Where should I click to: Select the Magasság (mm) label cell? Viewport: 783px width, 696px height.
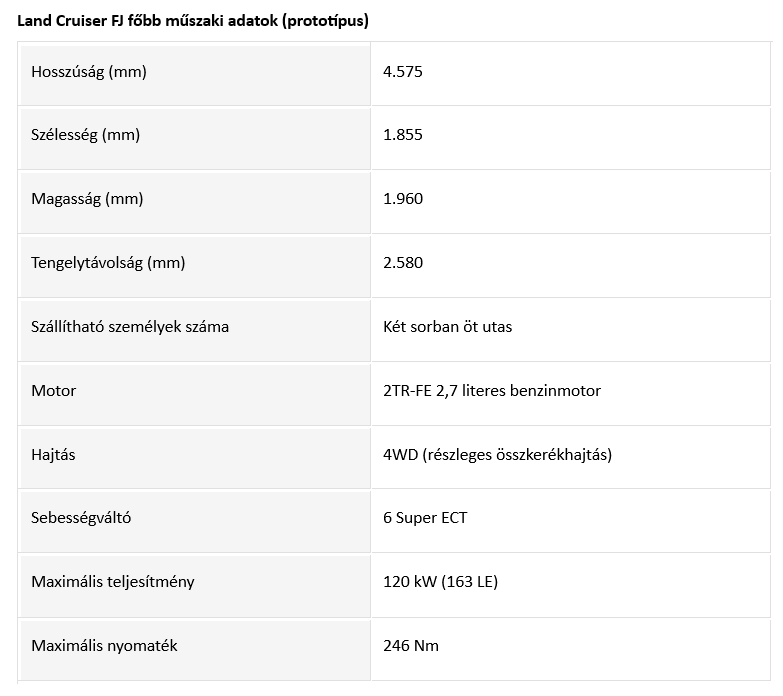pos(87,199)
